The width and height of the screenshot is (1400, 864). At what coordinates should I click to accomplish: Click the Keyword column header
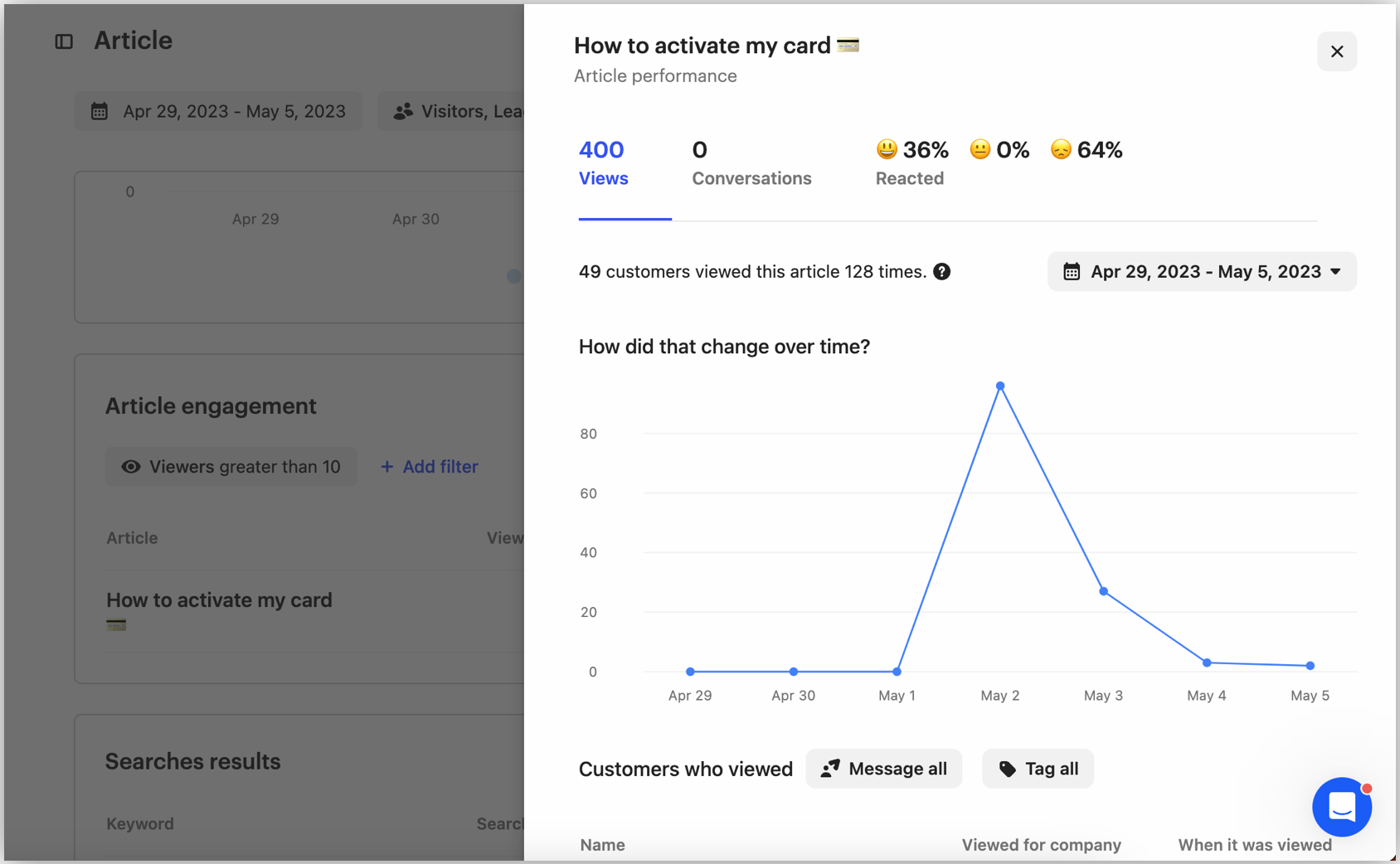[x=140, y=824]
